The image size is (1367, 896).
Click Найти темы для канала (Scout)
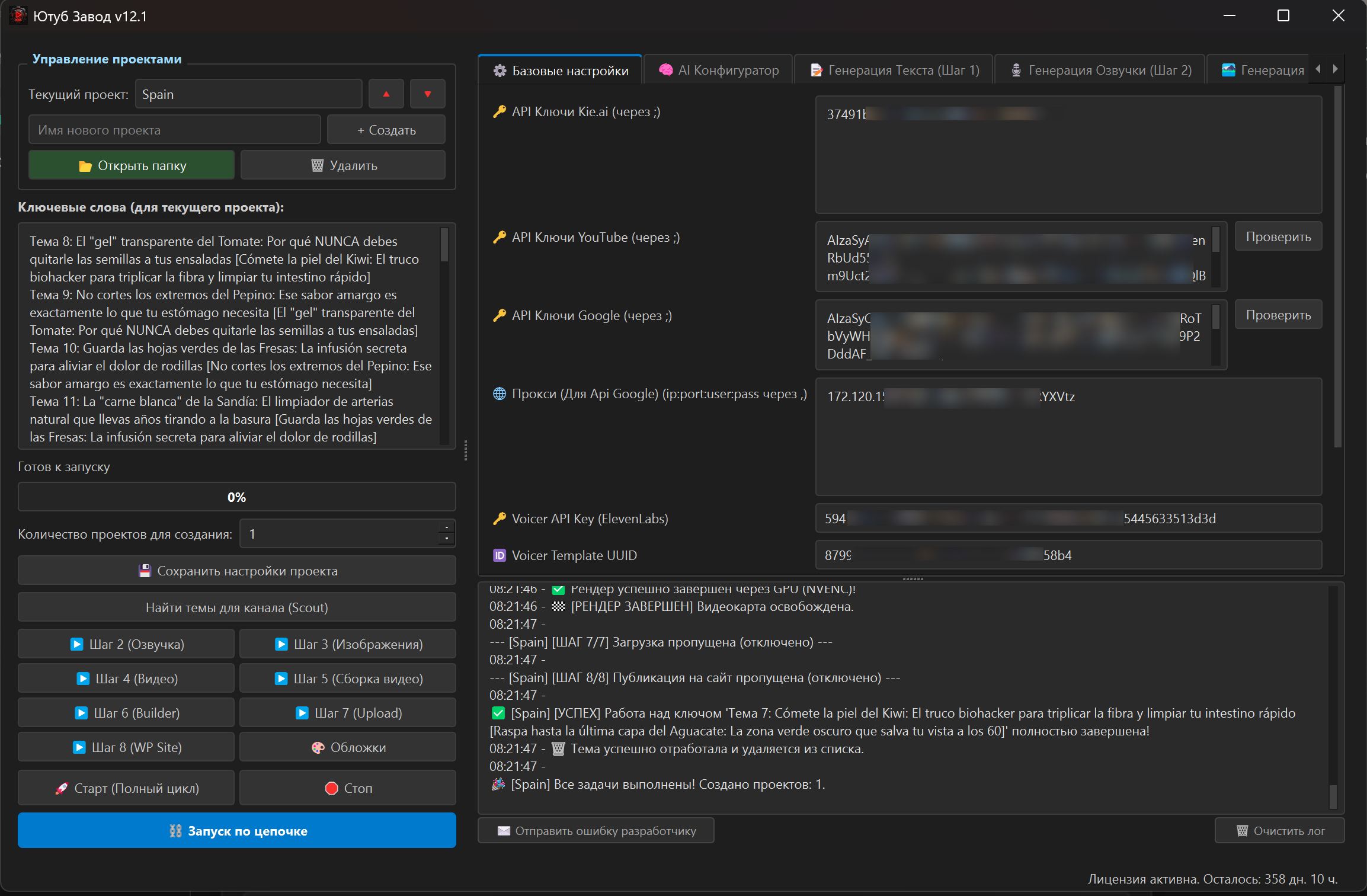tap(237, 607)
